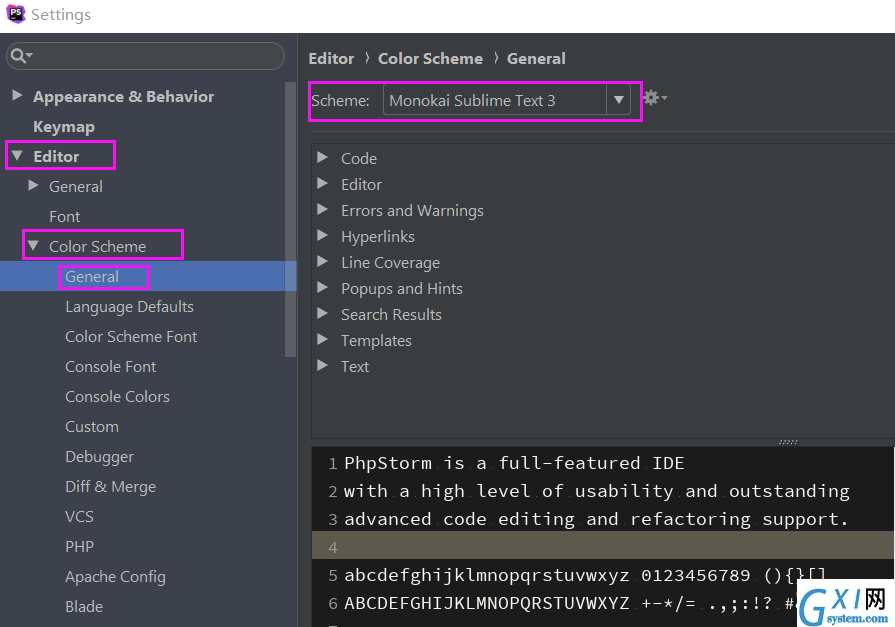Screen dimensions: 895x627
Task: Expand the Code category arrow
Action: tap(322, 157)
